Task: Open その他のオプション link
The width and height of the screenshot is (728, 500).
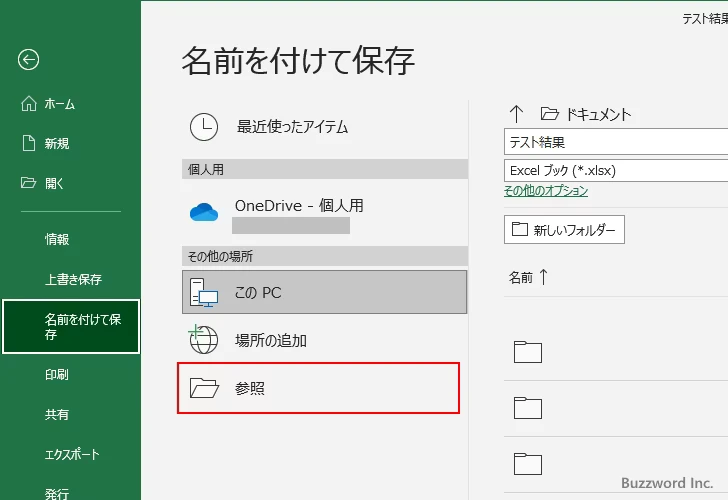Action: (546, 191)
